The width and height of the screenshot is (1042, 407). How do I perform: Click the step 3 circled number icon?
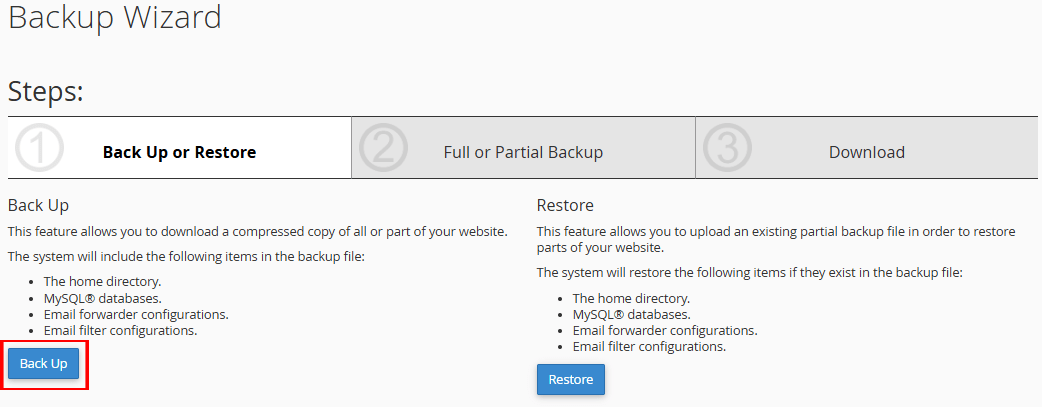727,148
